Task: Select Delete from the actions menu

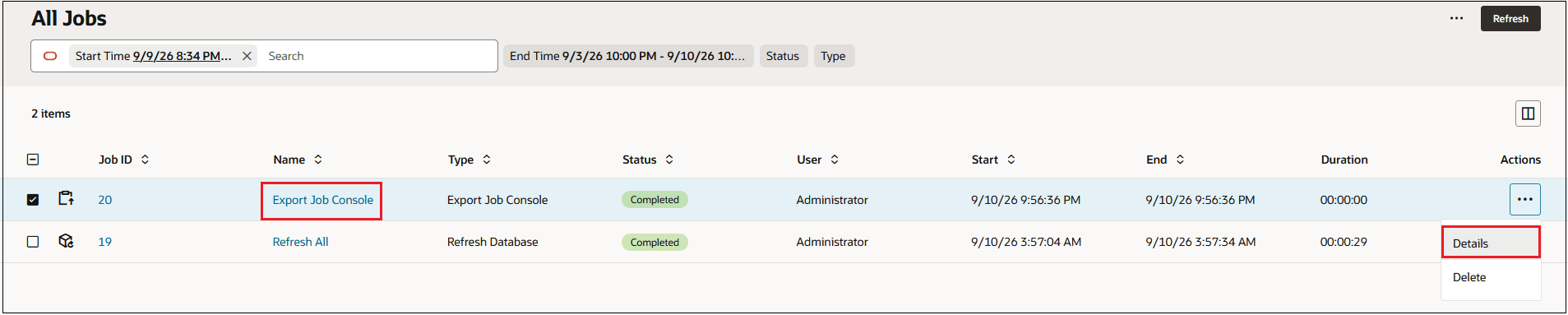Action: click(1491, 277)
